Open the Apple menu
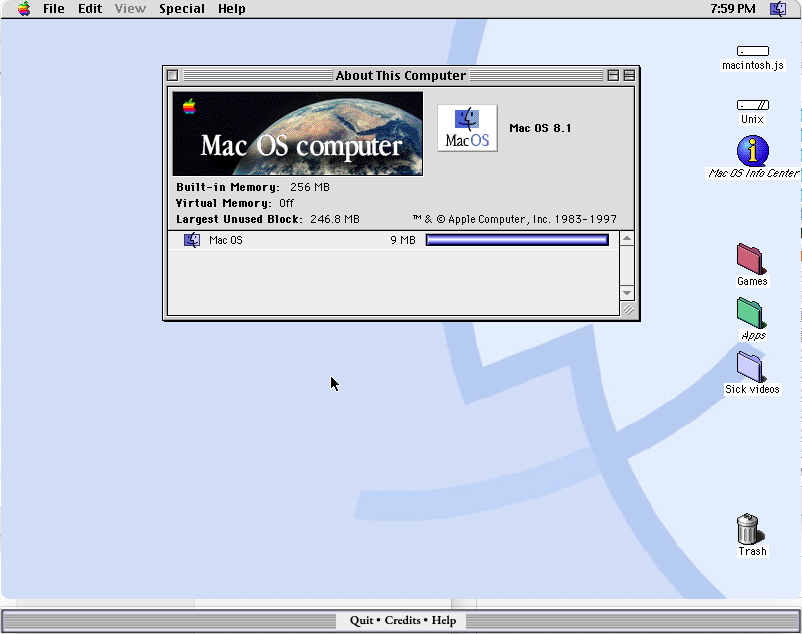The height and width of the screenshot is (634, 802). pos(23,9)
